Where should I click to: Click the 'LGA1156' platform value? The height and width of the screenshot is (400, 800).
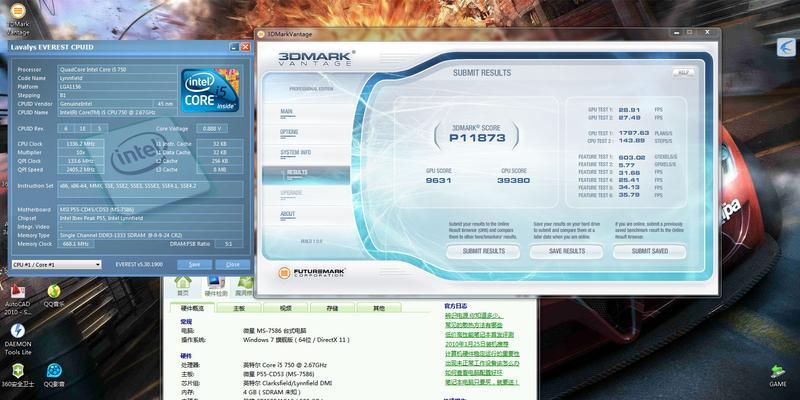(117, 86)
